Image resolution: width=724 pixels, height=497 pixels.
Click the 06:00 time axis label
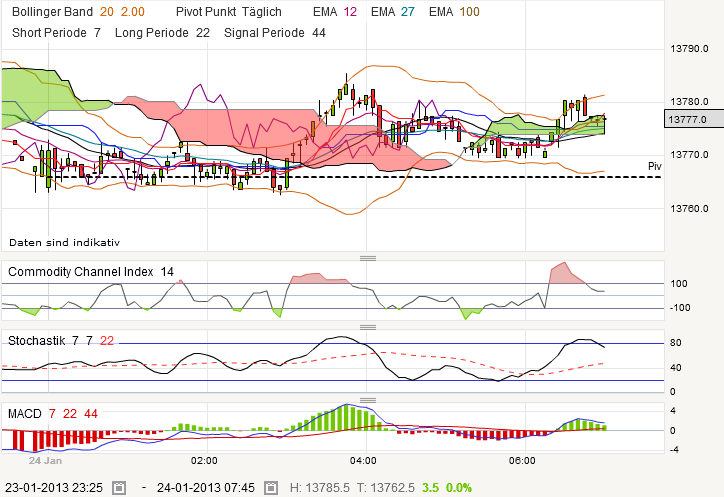click(522, 461)
